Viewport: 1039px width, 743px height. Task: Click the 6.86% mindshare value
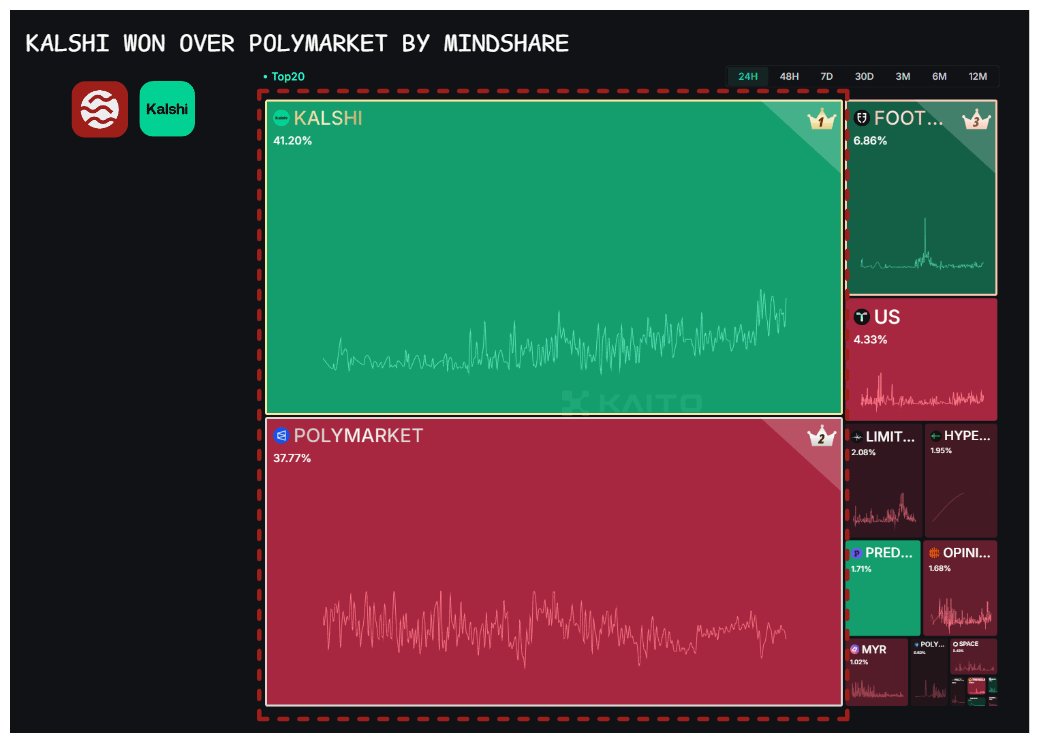870,141
